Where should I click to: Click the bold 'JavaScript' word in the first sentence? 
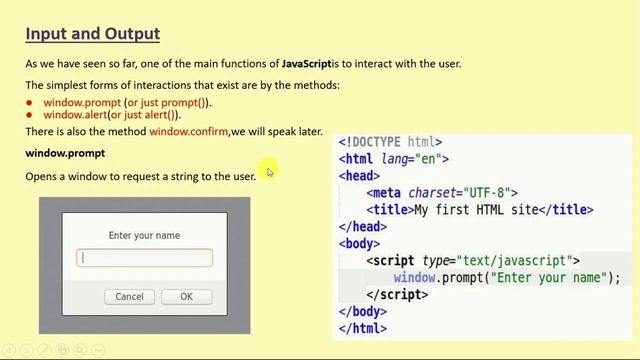306,64
